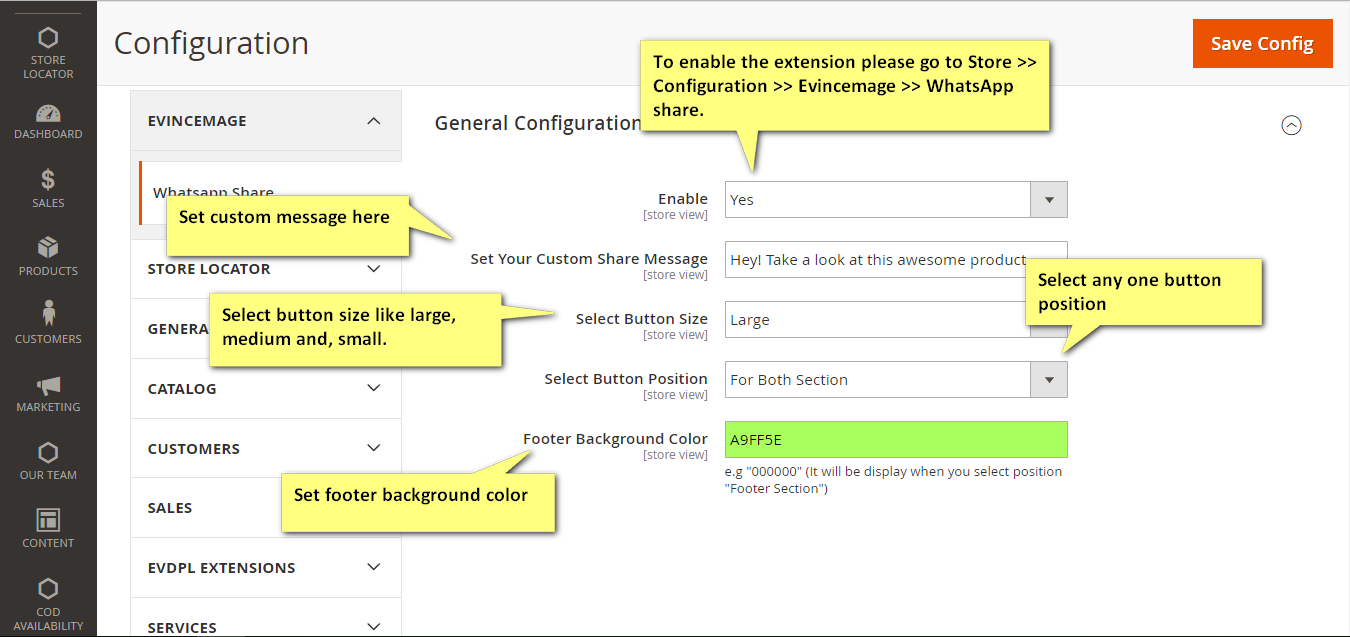The image size is (1350, 637).
Task: Expand the Store Locator config group
Action: [x=265, y=269]
